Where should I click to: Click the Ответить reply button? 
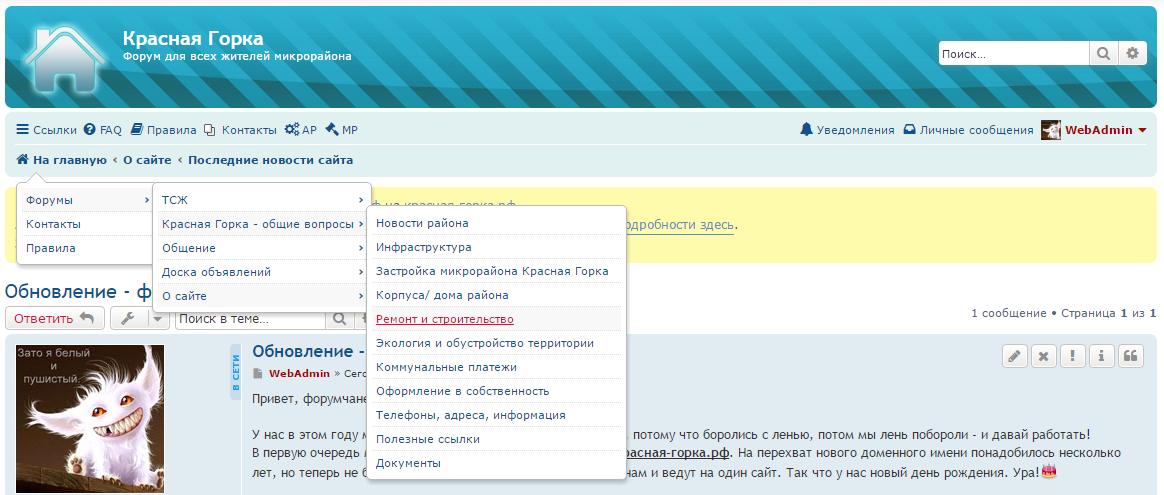54,319
